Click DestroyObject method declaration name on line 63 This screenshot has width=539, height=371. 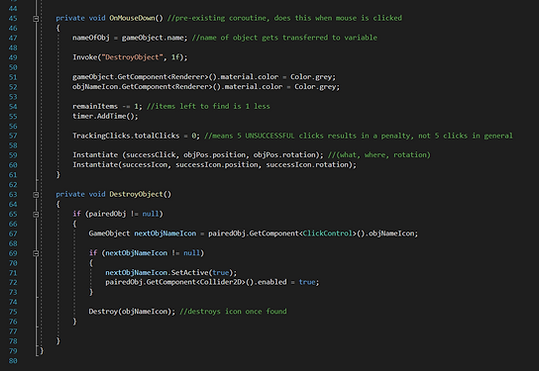point(136,194)
